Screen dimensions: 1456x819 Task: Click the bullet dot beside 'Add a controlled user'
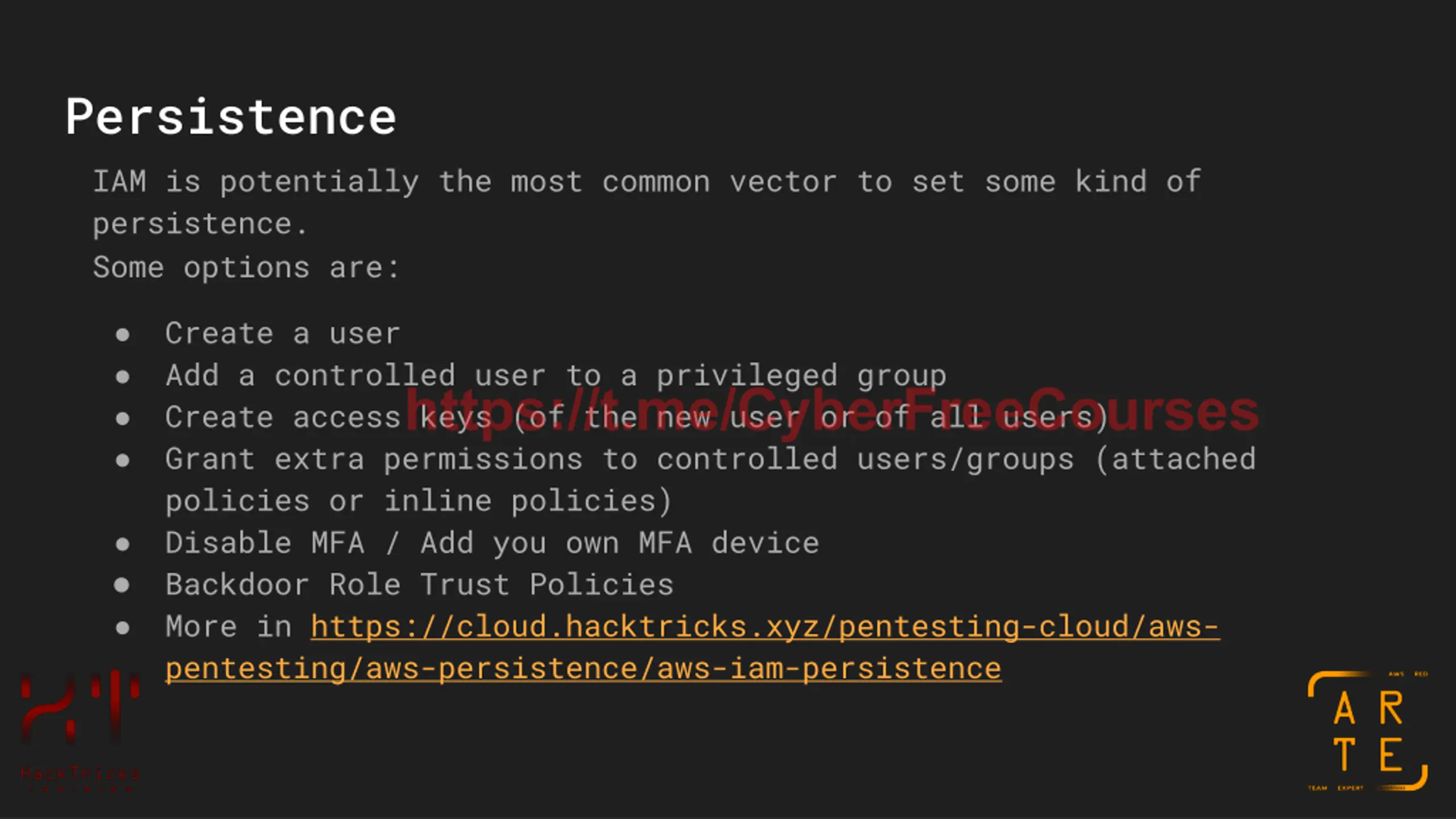pyautogui.click(x=122, y=377)
